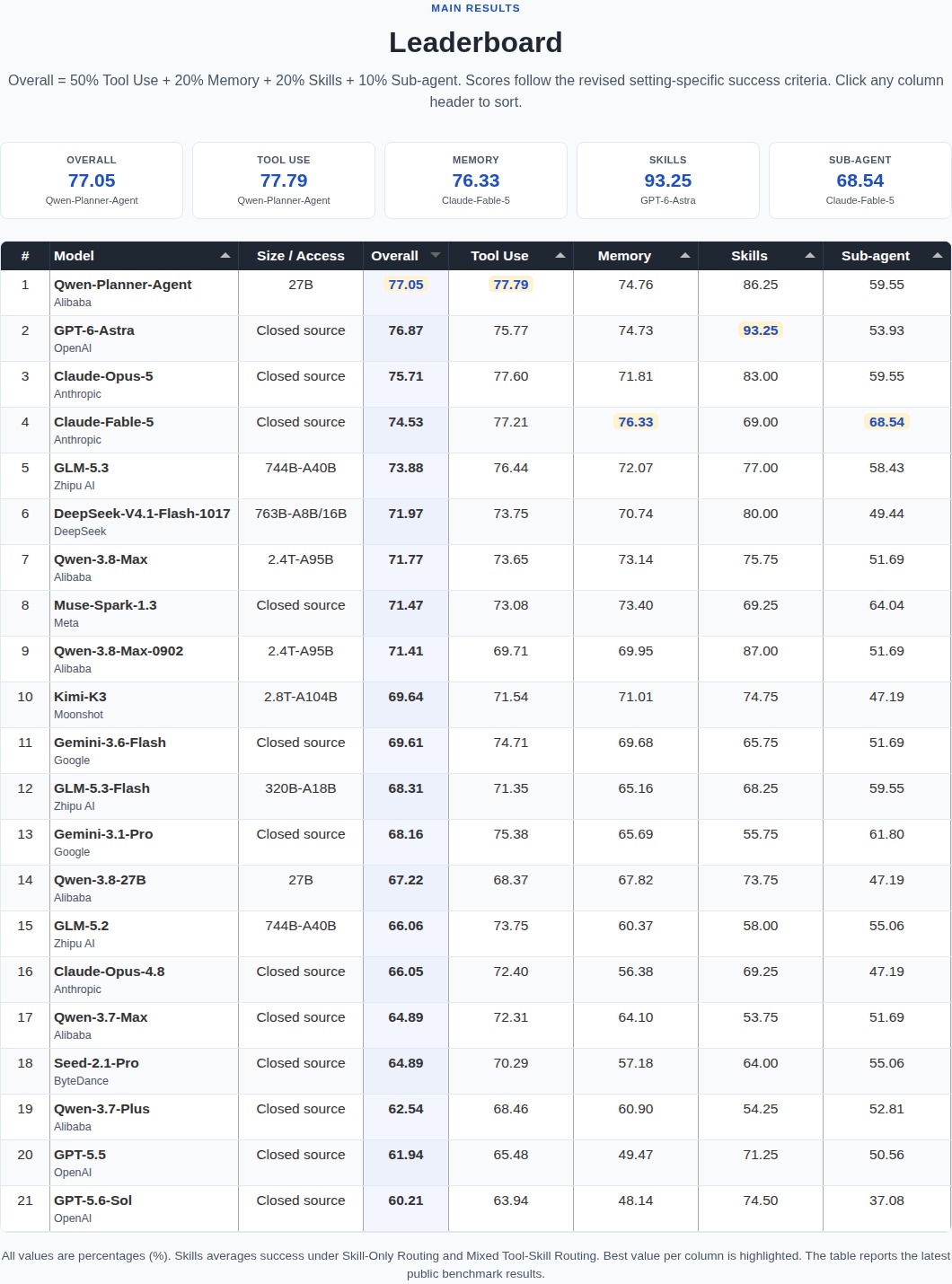
Task: Select the Seed-2.1-Pro model name
Action: click(96, 1063)
